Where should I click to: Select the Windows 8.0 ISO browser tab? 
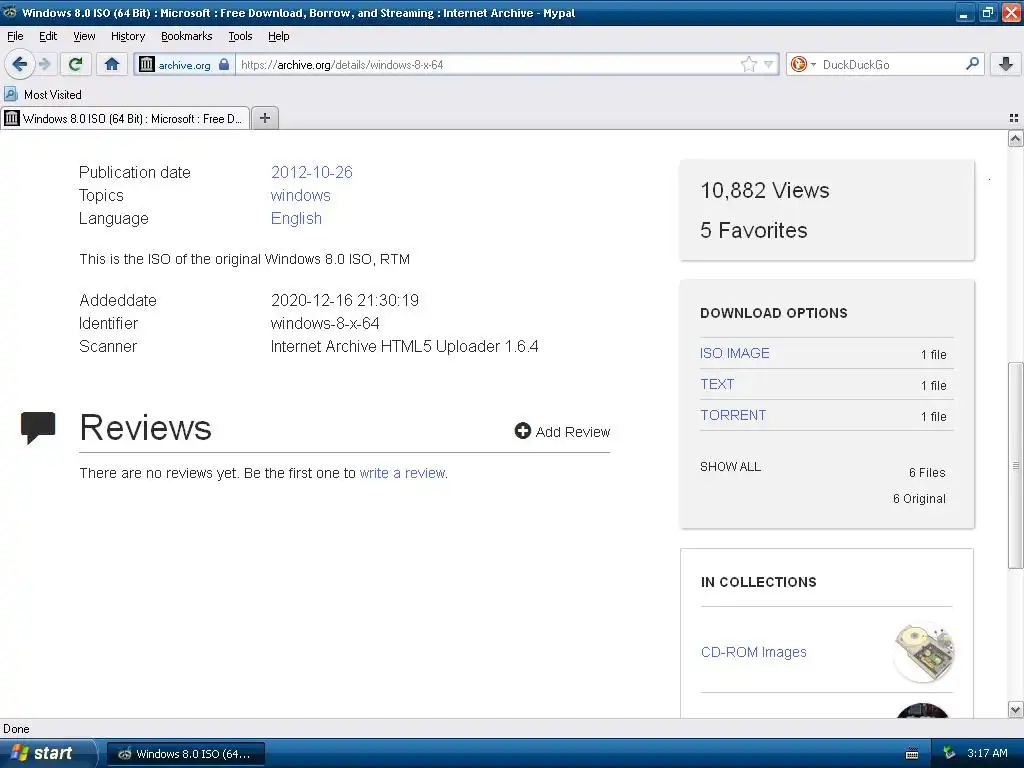(125, 118)
